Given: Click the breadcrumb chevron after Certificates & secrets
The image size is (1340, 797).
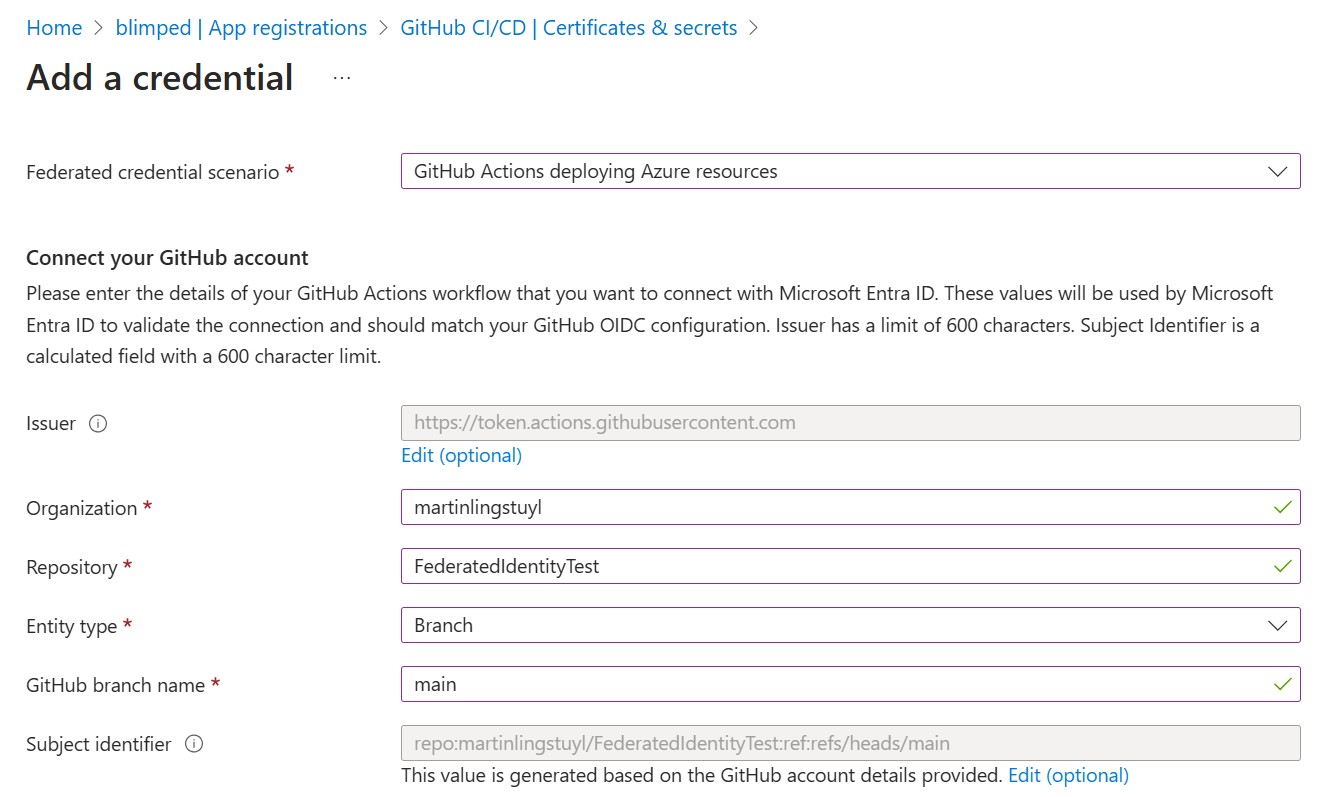Looking at the screenshot, I should (x=754, y=28).
